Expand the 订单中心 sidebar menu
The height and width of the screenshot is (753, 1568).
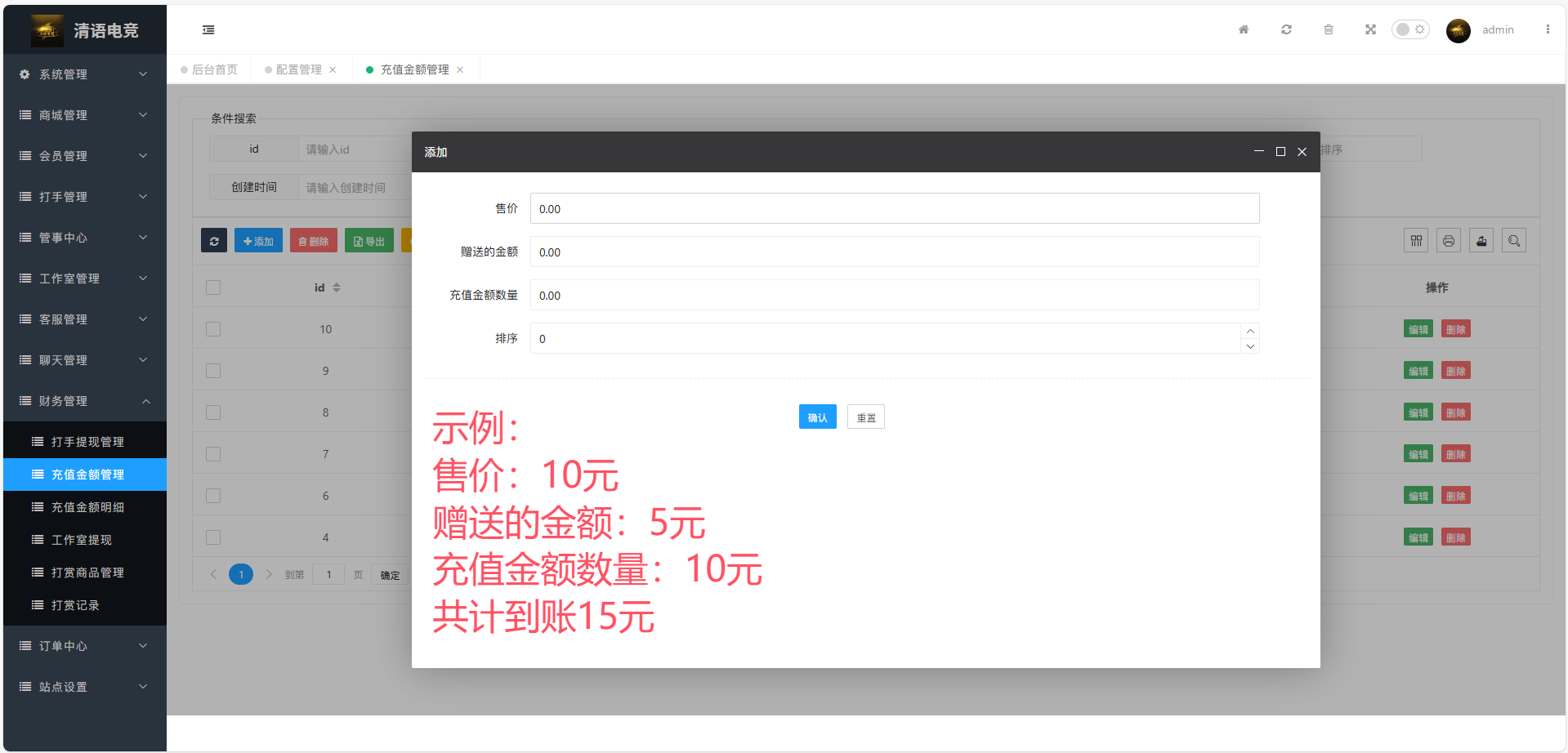click(83, 646)
